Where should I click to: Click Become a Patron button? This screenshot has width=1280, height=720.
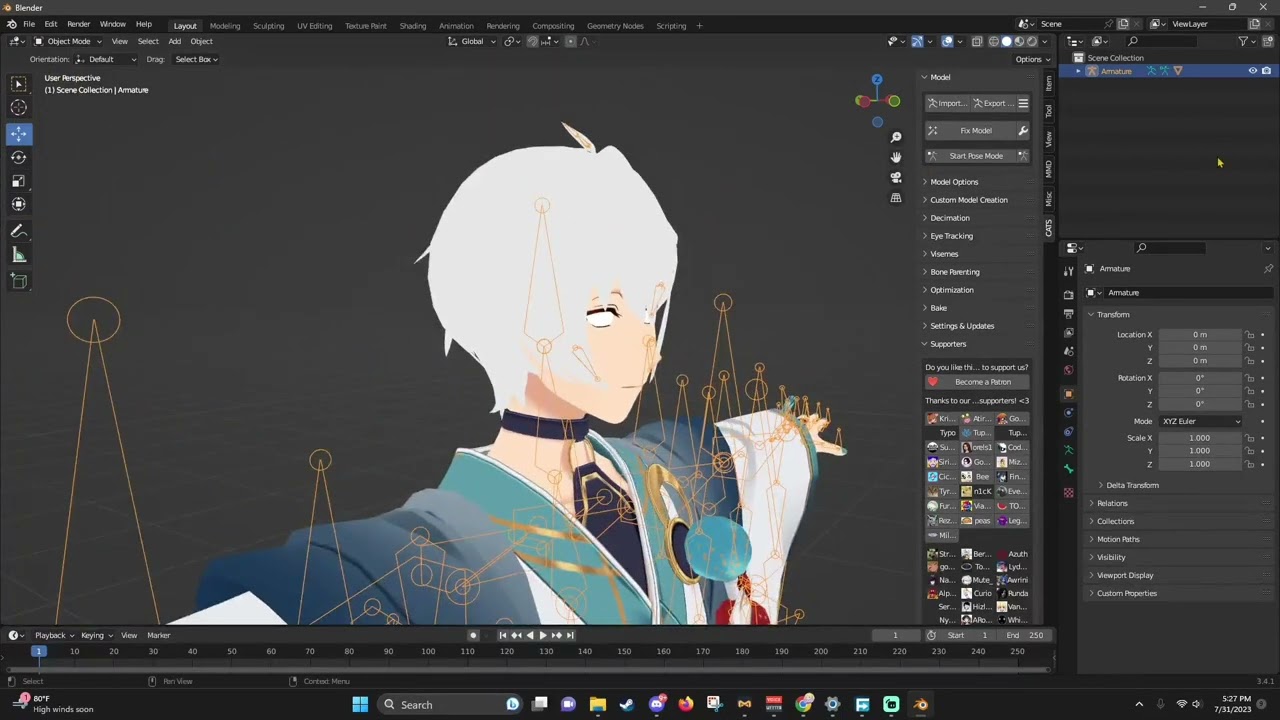click(x=977, y=382)
